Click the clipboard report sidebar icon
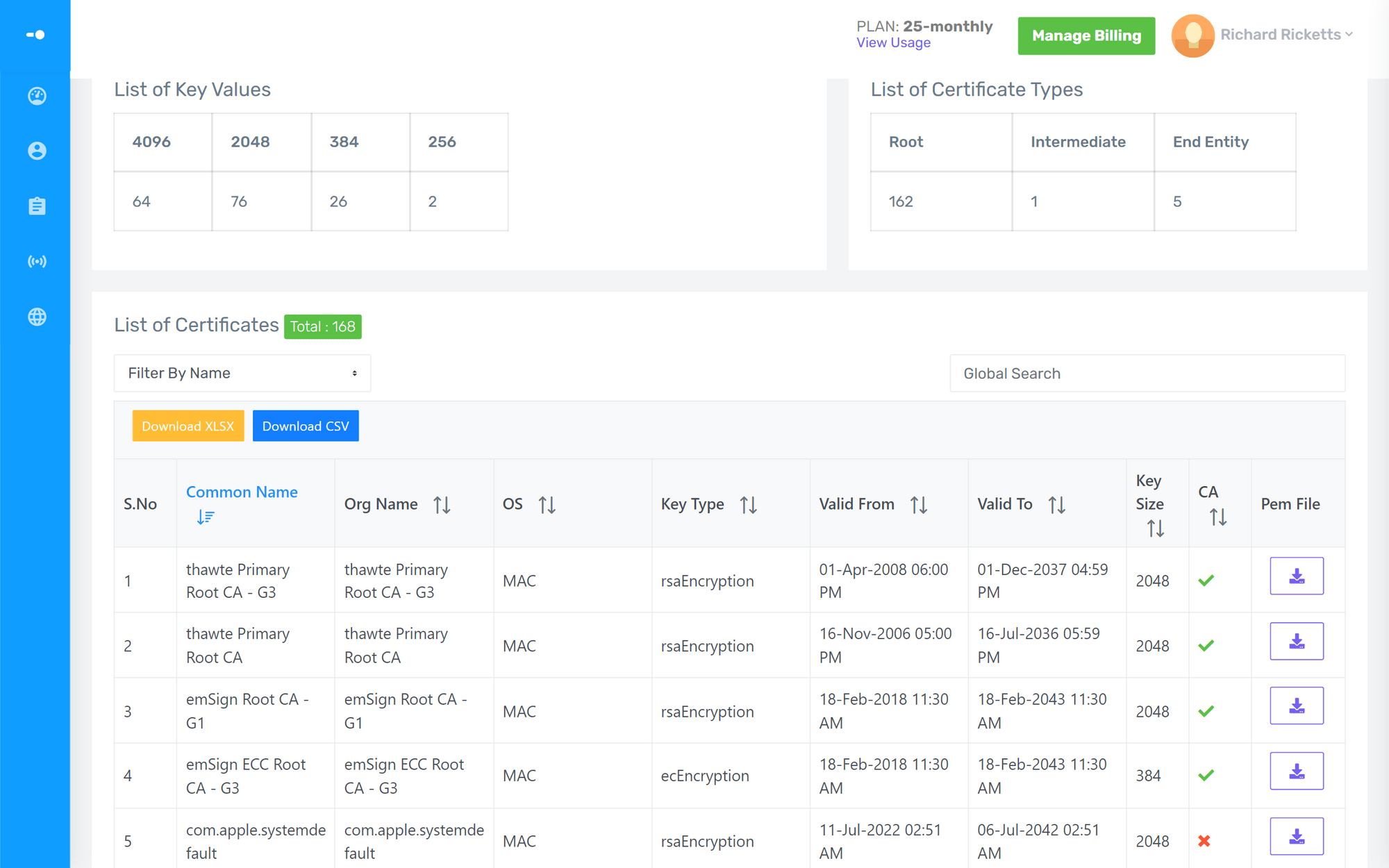The height and width of the screenshot is (868, 1389). coord(37,206)
